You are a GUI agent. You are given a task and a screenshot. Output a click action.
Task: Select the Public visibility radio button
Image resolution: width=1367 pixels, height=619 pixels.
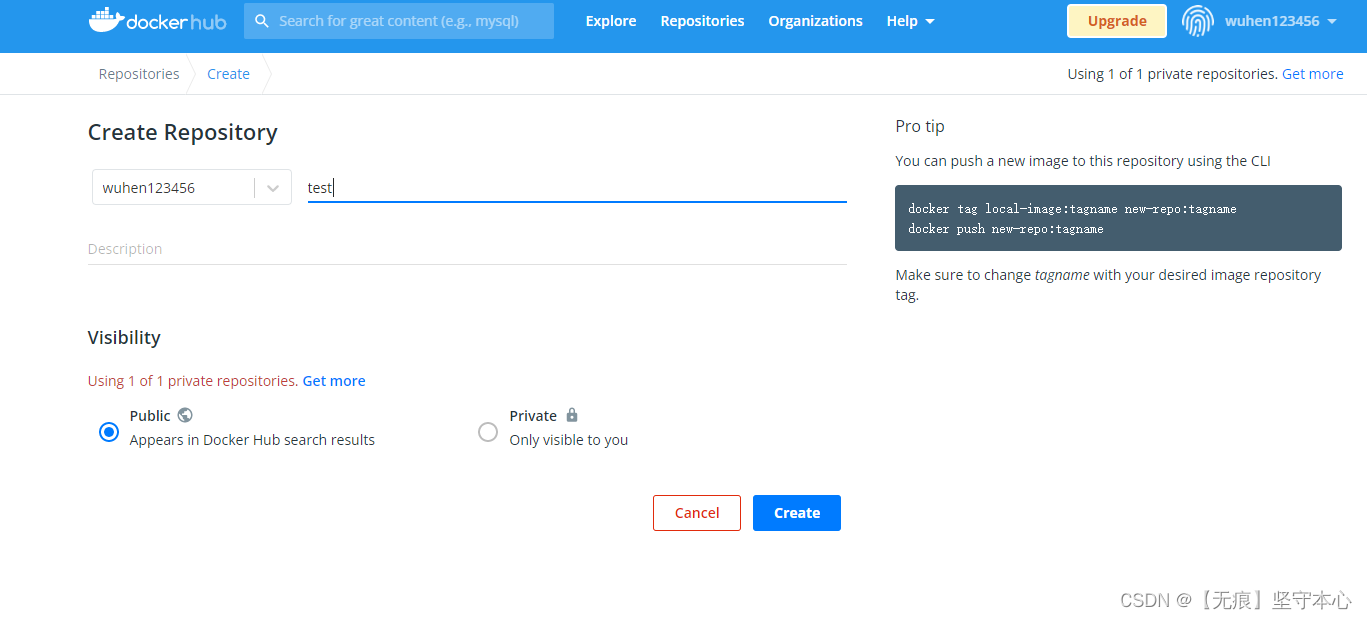pyautogui.click(x=109, y=432)
